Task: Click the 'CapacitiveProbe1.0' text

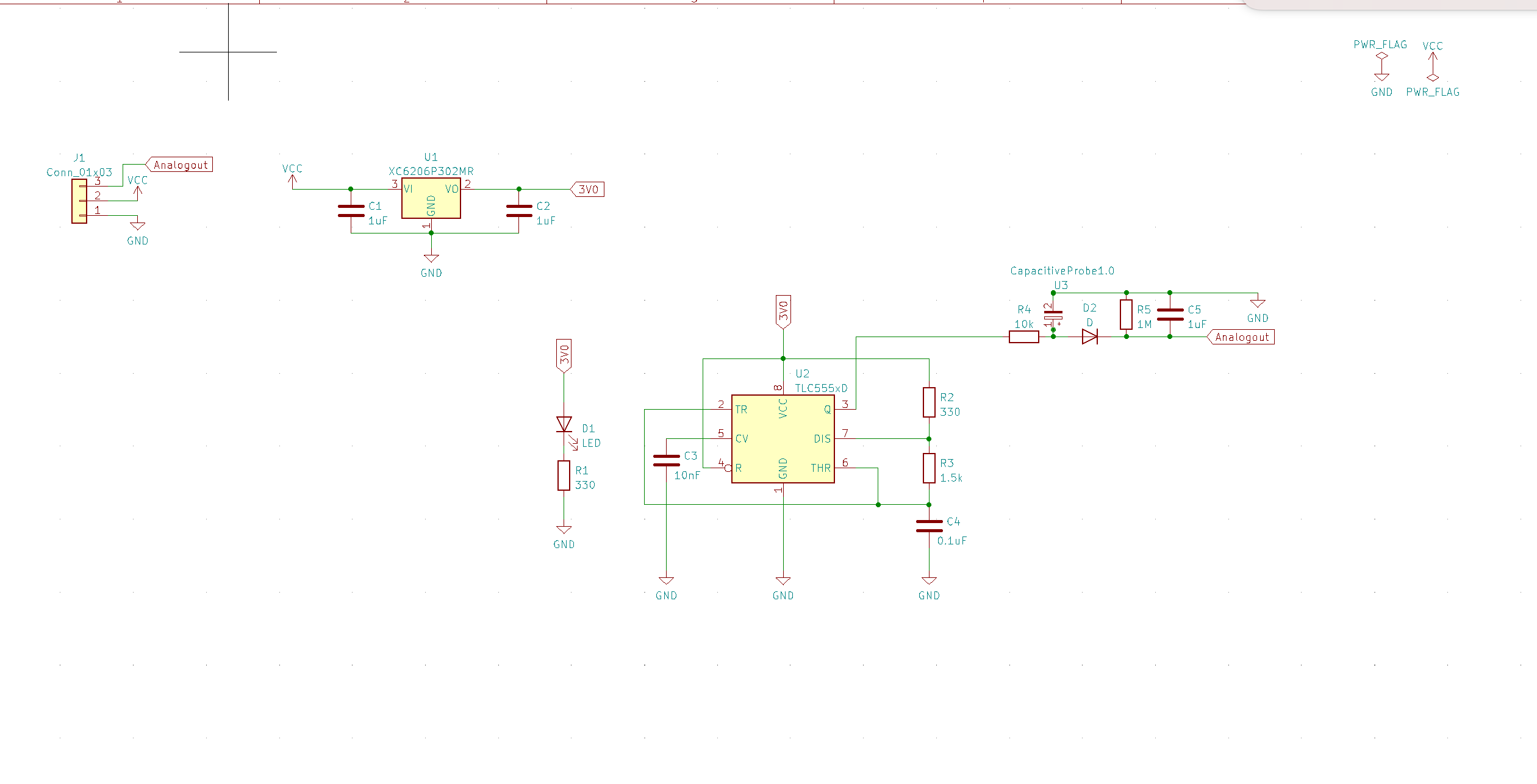Action: coord(1062,271)
